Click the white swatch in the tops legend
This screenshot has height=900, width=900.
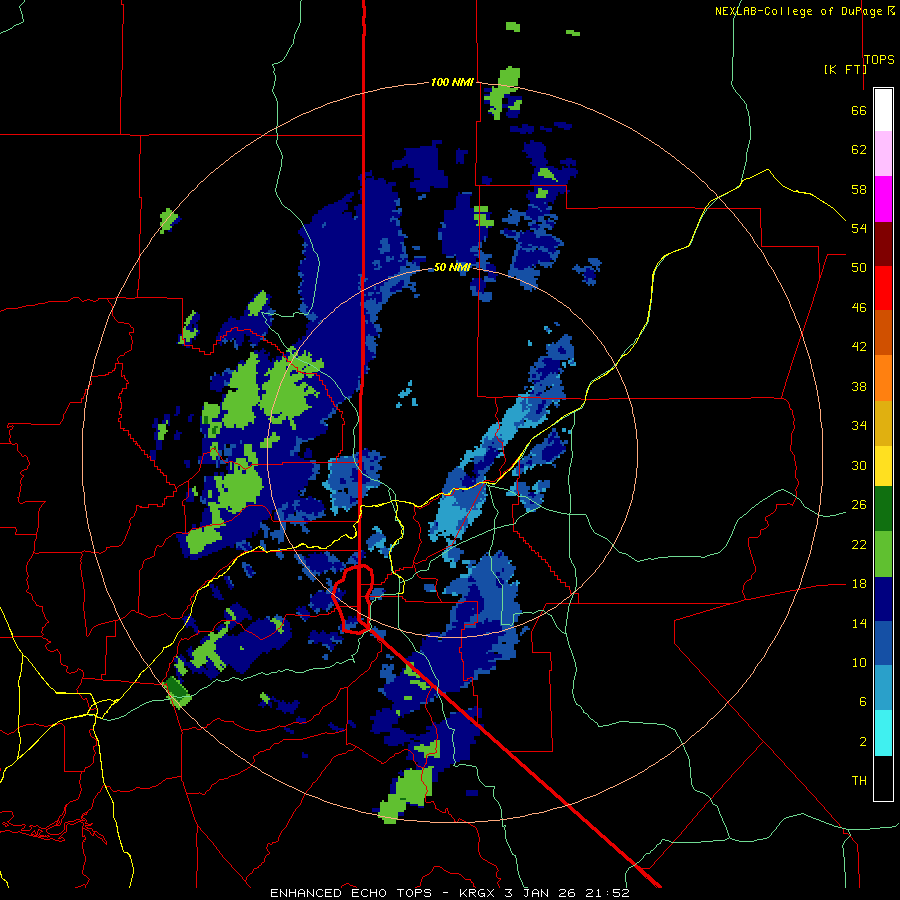point(883,110)
